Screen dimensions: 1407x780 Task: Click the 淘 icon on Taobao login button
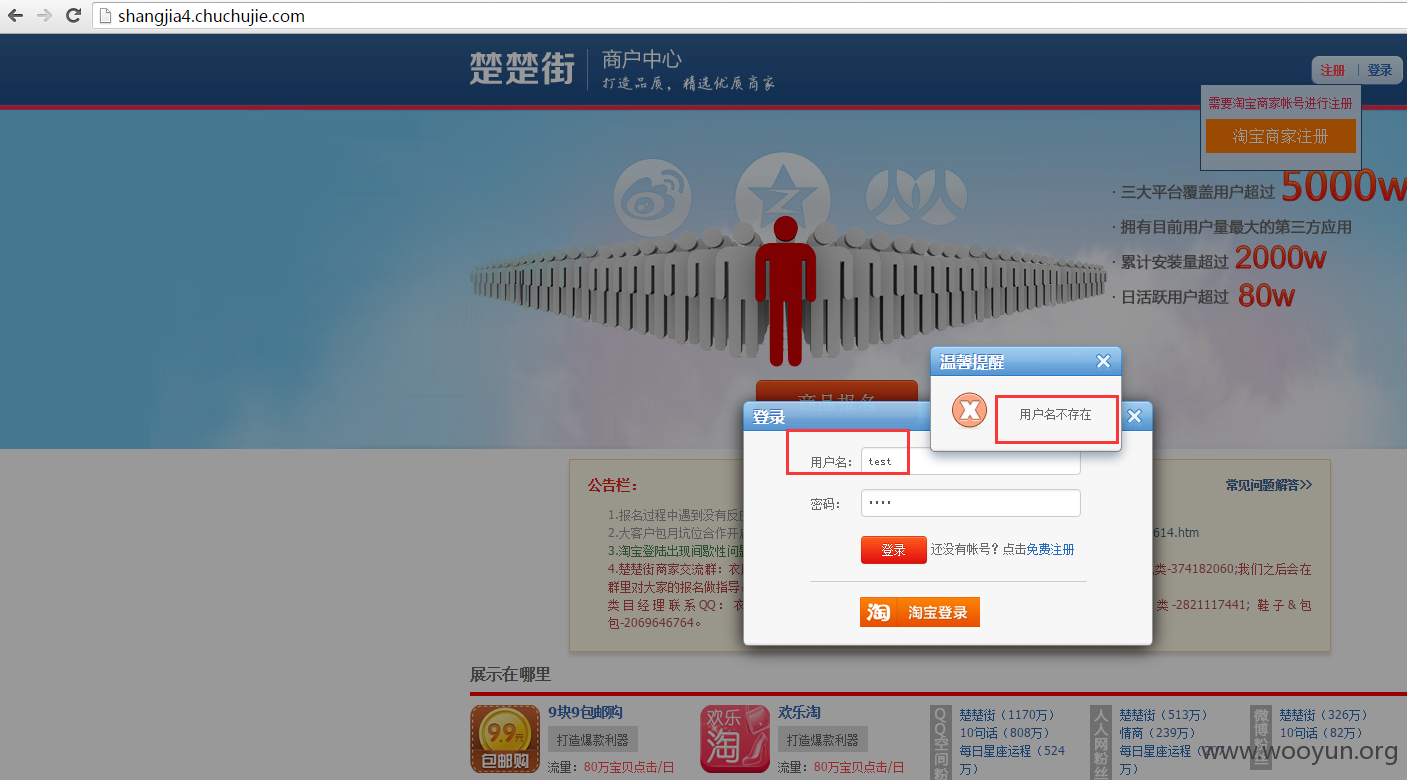(x=877, y=612)
